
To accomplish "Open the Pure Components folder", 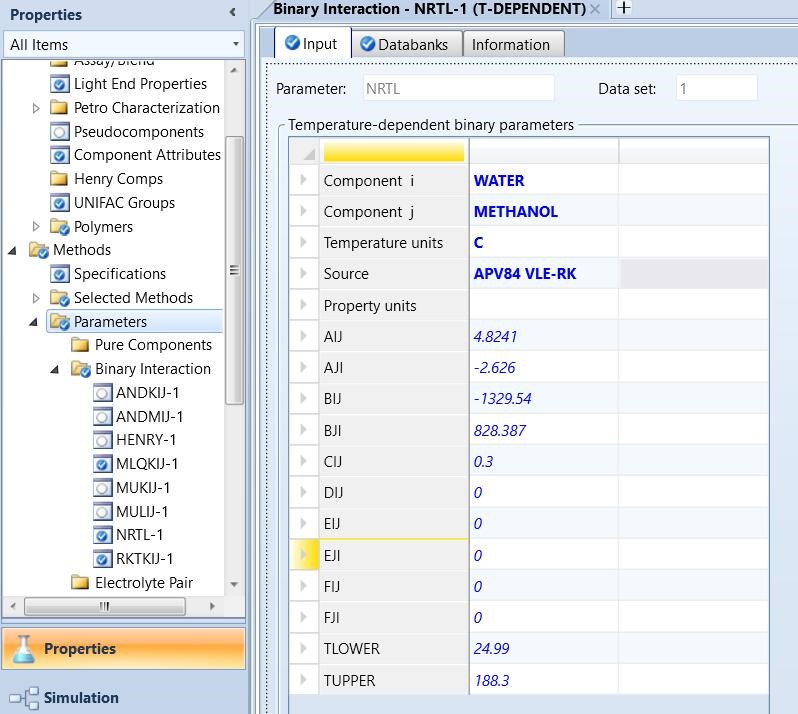I will click(152, 345).
